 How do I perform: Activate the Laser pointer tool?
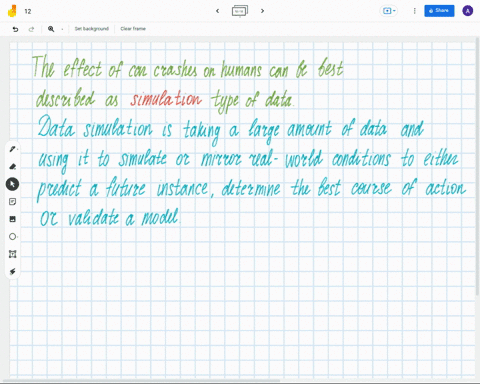pyautogui.click(x=13, y=272)
